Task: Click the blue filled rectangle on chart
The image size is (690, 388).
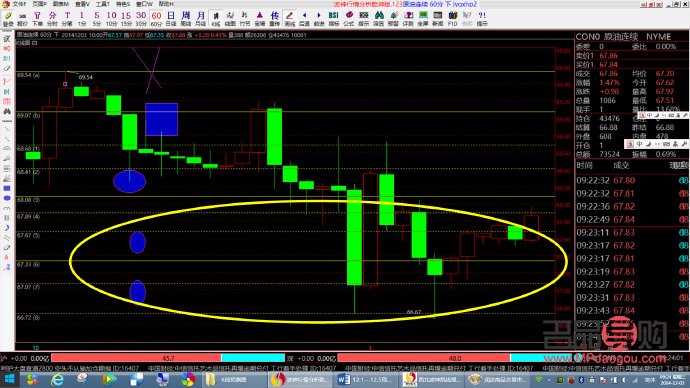Action: tap(161, 119)
